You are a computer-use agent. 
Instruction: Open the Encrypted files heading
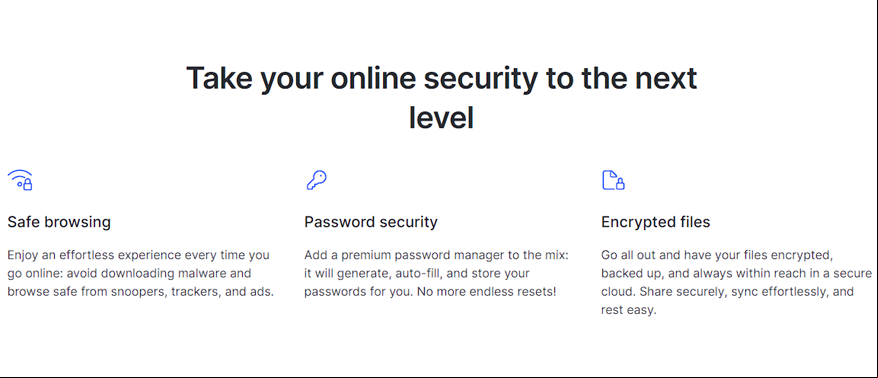pos(656,222)
